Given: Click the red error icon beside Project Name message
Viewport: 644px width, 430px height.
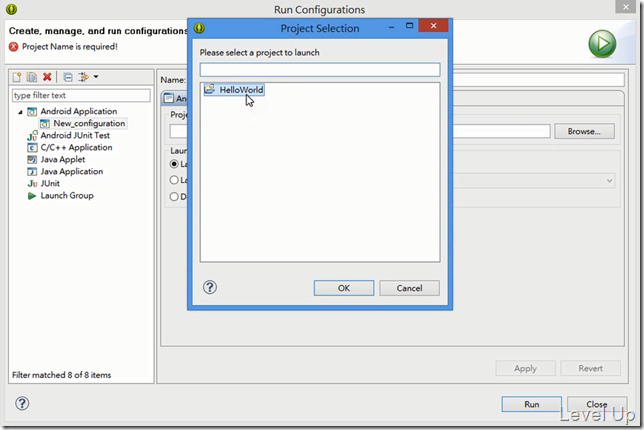Looking at the screenshot, I should (14, 47).
